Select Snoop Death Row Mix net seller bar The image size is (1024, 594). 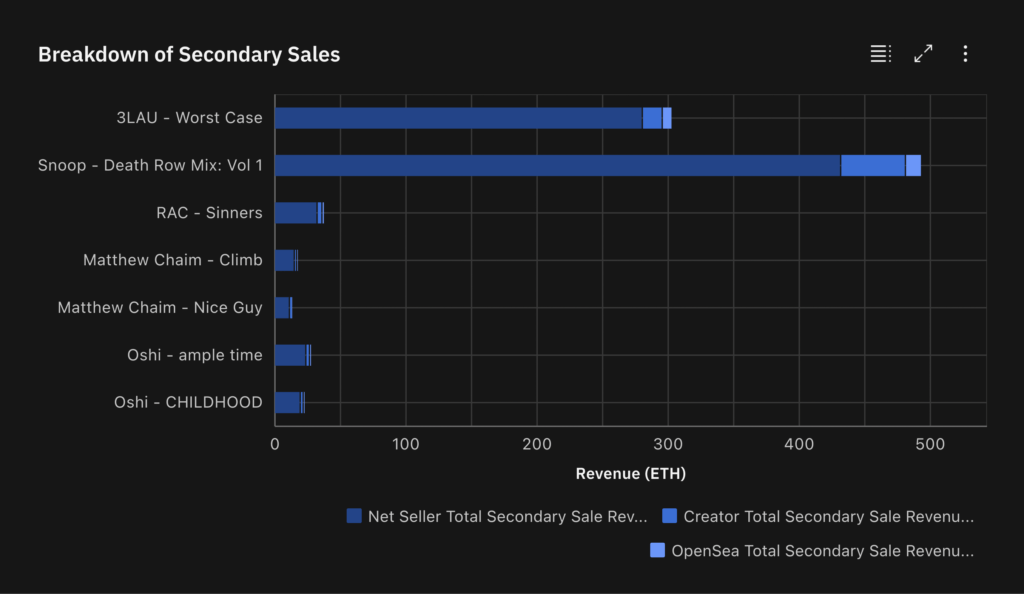557,166
